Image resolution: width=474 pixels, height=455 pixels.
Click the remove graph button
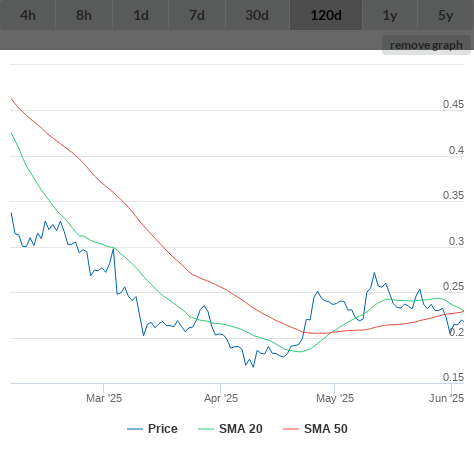click(426, 45)
